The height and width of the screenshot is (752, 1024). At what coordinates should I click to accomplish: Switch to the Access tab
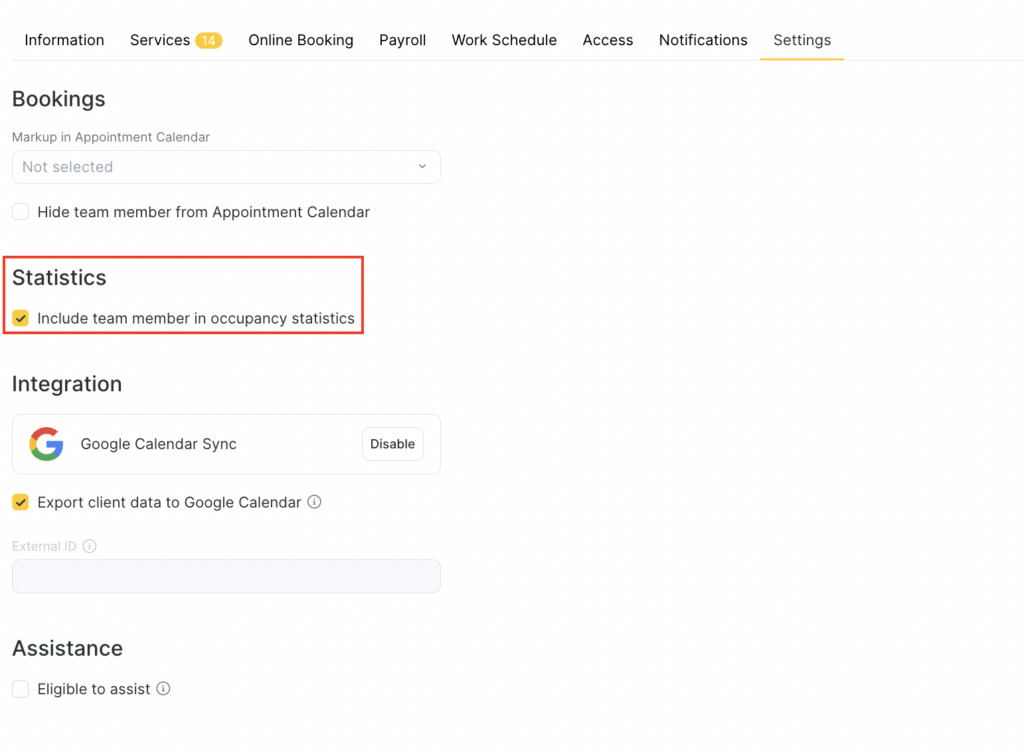point(608,40)
